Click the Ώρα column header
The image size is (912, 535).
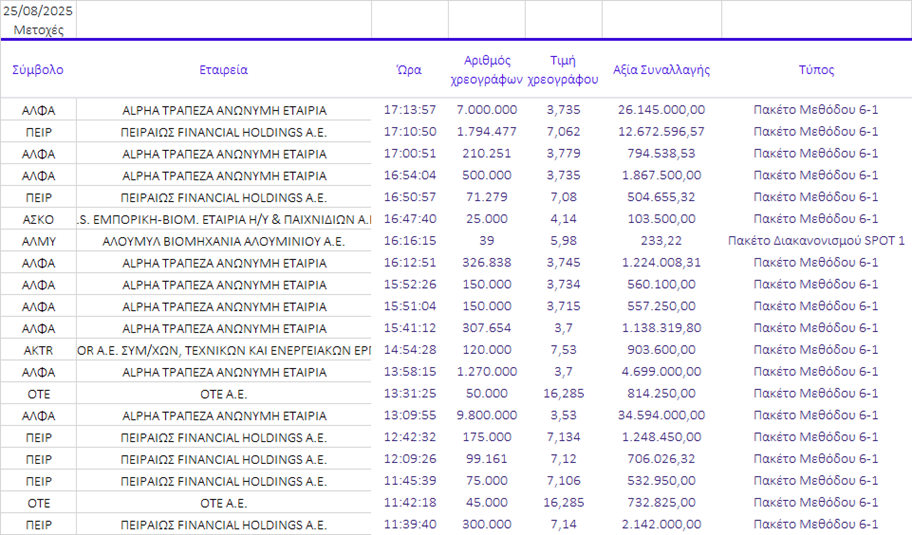pyautogui.click(x=409, y=70)
